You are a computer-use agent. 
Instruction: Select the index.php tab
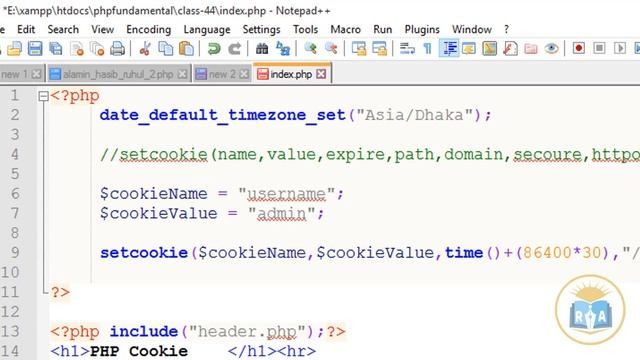[x=291, y=74]
